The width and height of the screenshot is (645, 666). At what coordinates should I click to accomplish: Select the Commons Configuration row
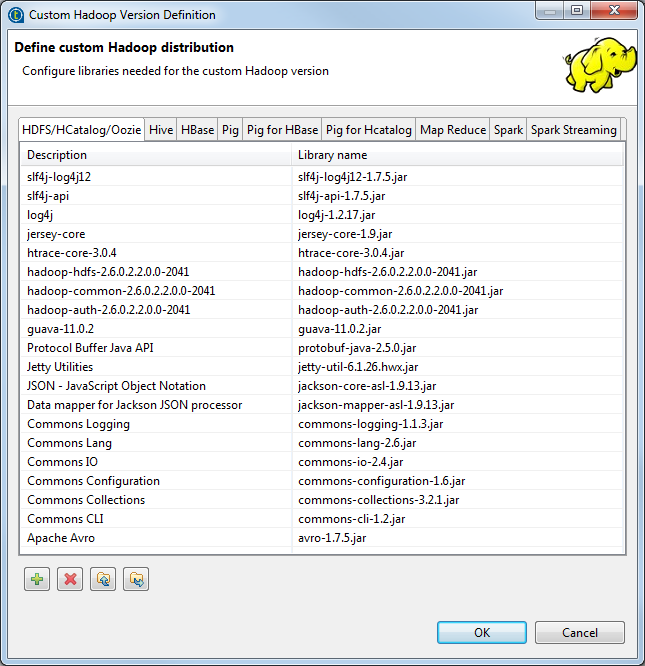[93, 481]
